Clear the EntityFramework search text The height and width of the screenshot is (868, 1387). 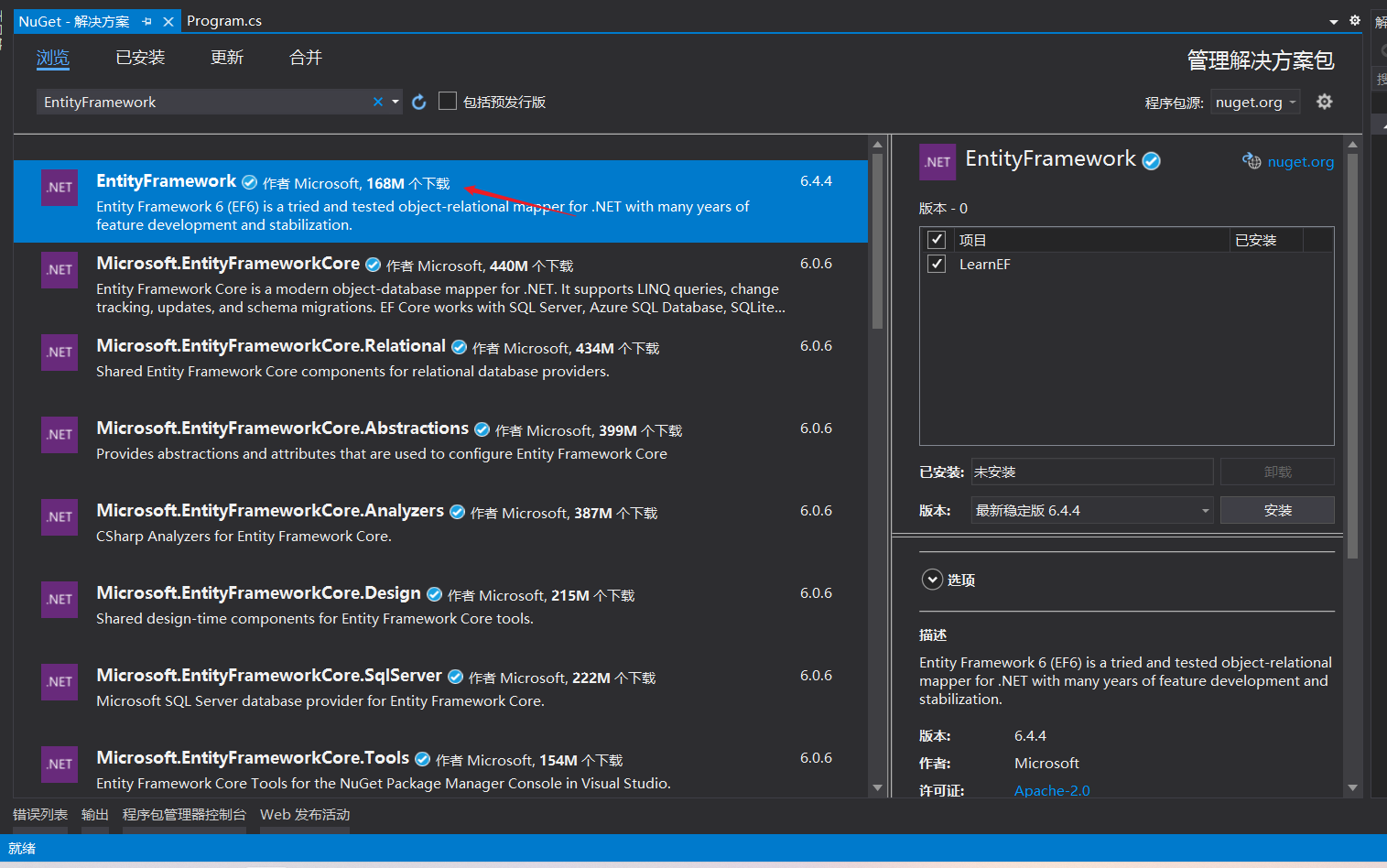coord(378,102)
